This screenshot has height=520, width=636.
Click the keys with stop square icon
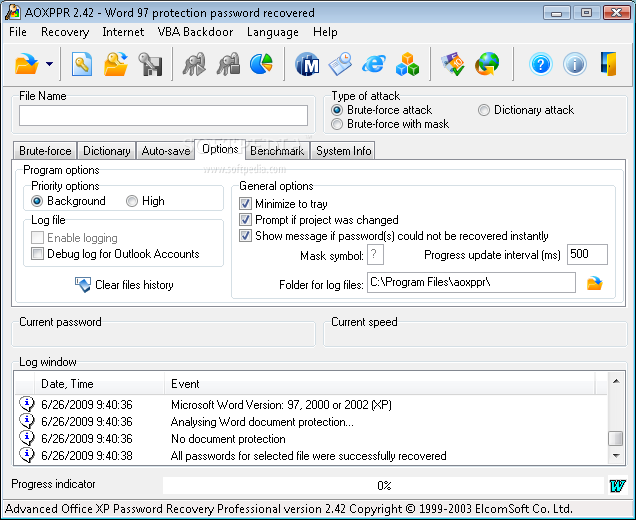(228, 64)
